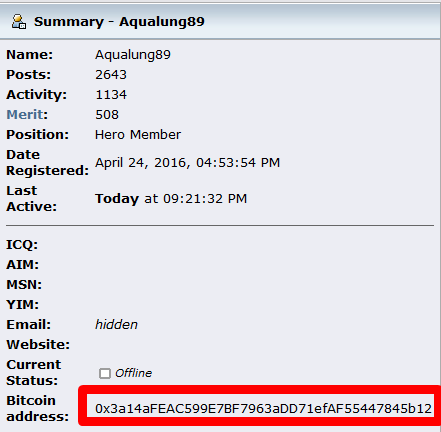Click the profile summary user icon
The width and height of the screenshot is (441, 432).
(19, 22)
